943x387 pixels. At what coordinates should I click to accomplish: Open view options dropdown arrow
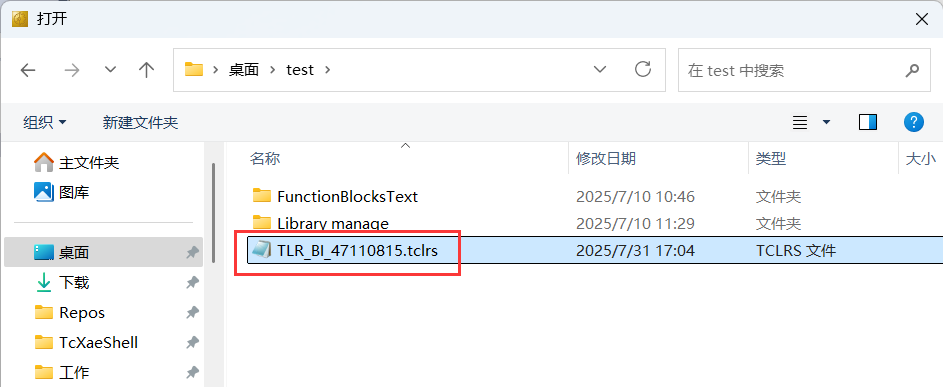click(826, 123)
